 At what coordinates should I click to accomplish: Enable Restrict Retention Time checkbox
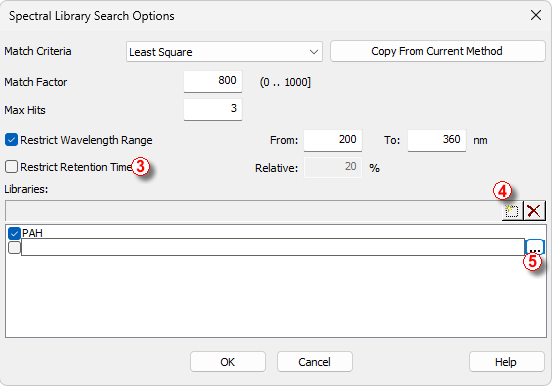pyautogui.click(x=11, y=167)
